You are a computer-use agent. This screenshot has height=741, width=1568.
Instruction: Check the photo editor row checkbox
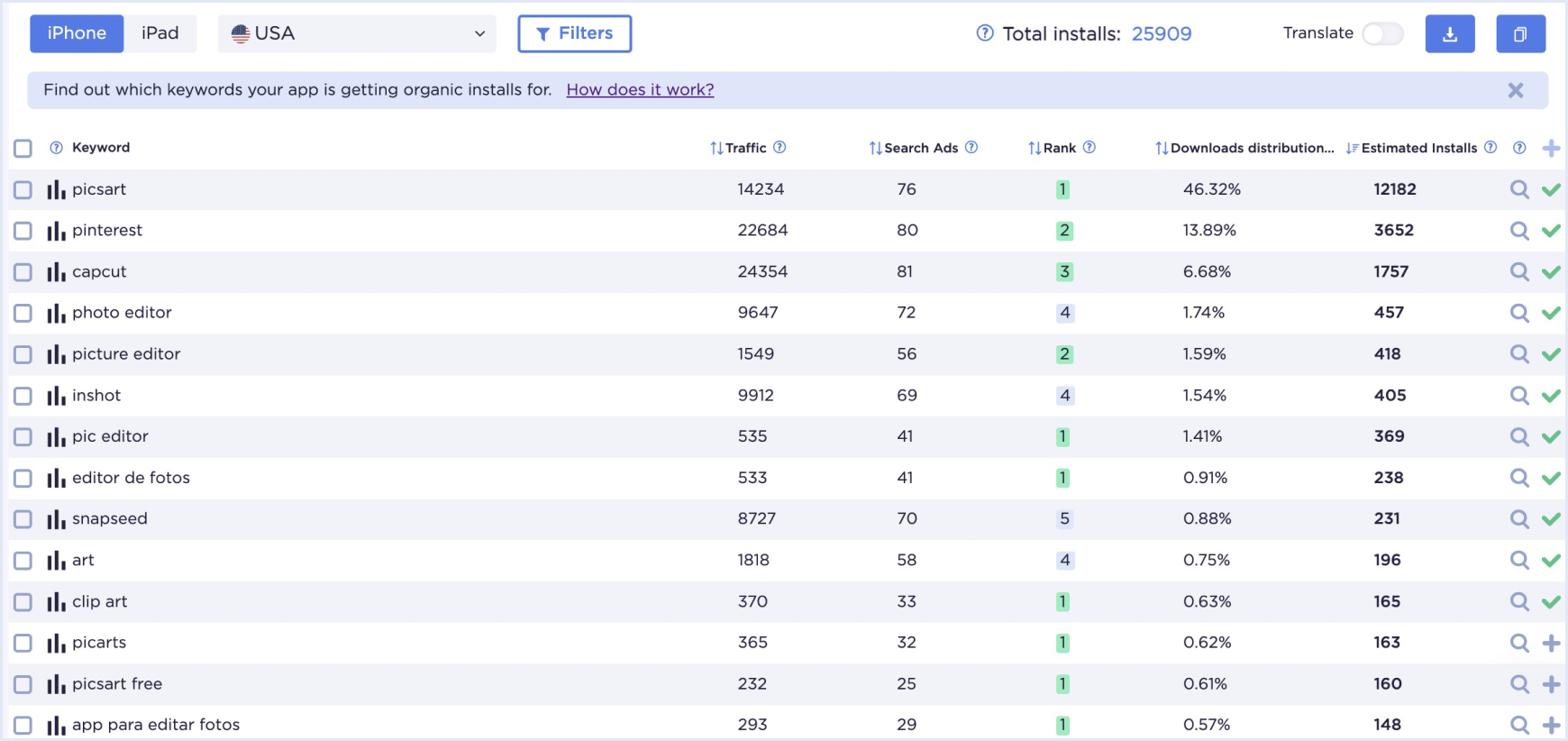point(23,314)
